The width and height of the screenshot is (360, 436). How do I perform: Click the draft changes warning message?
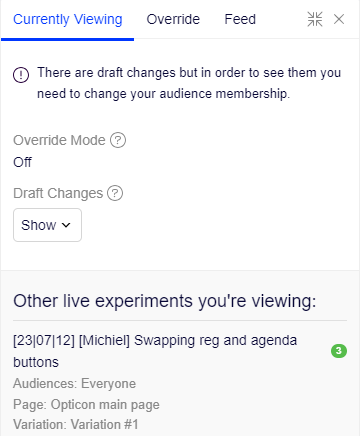click(x=189, y=83)
